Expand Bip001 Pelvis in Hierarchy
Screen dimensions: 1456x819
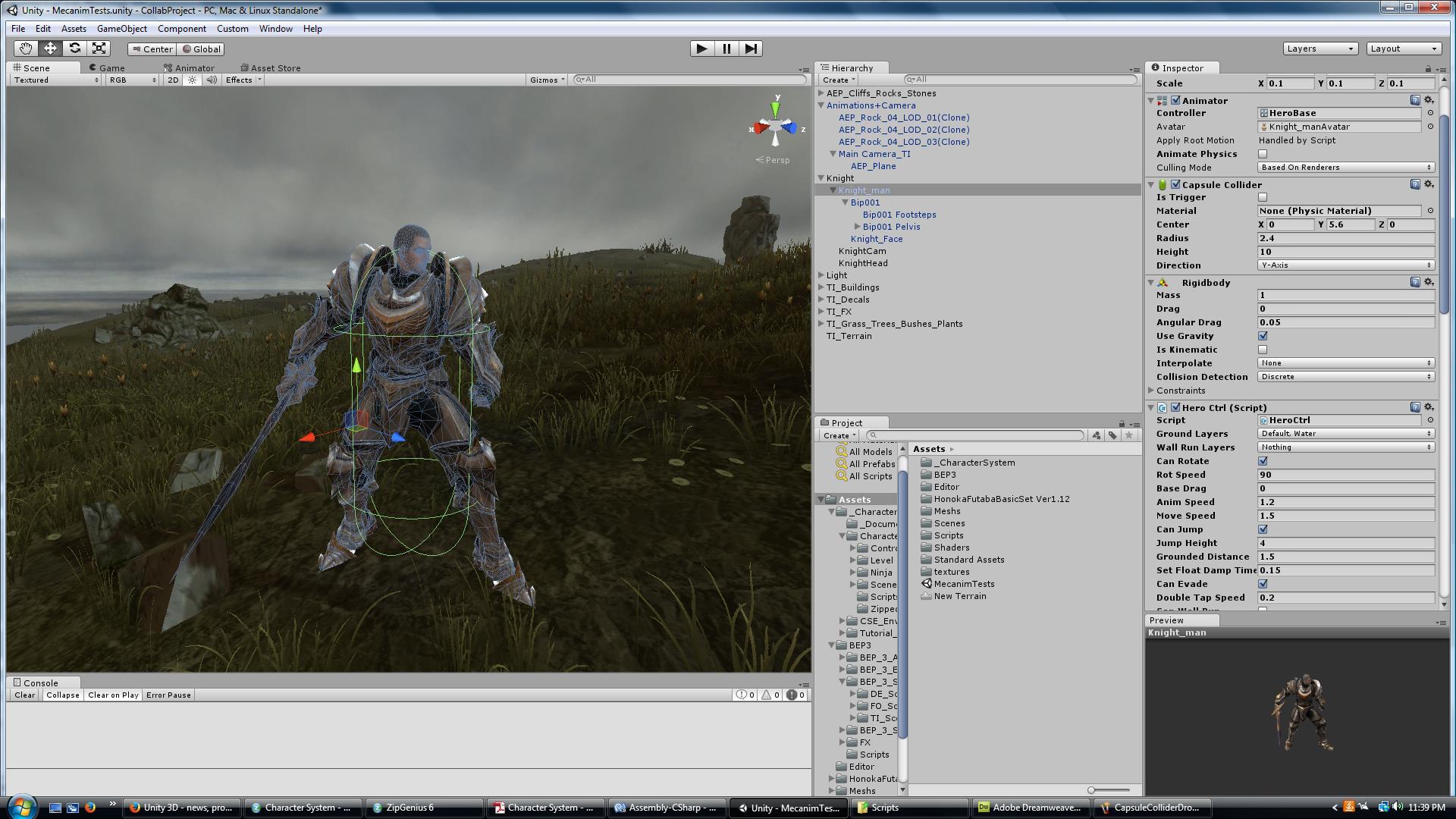pos(857,227)
